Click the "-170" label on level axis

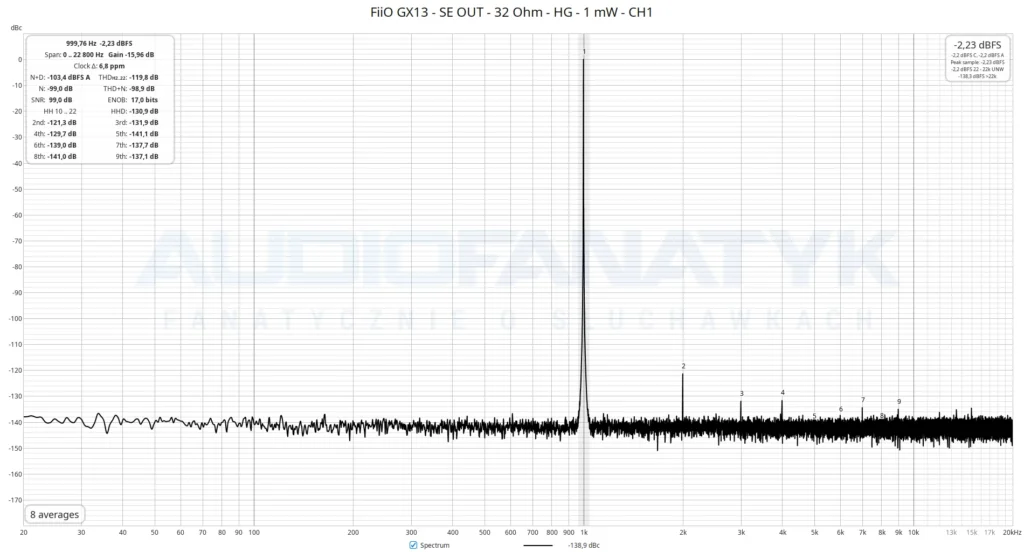(x=15, y=500)
